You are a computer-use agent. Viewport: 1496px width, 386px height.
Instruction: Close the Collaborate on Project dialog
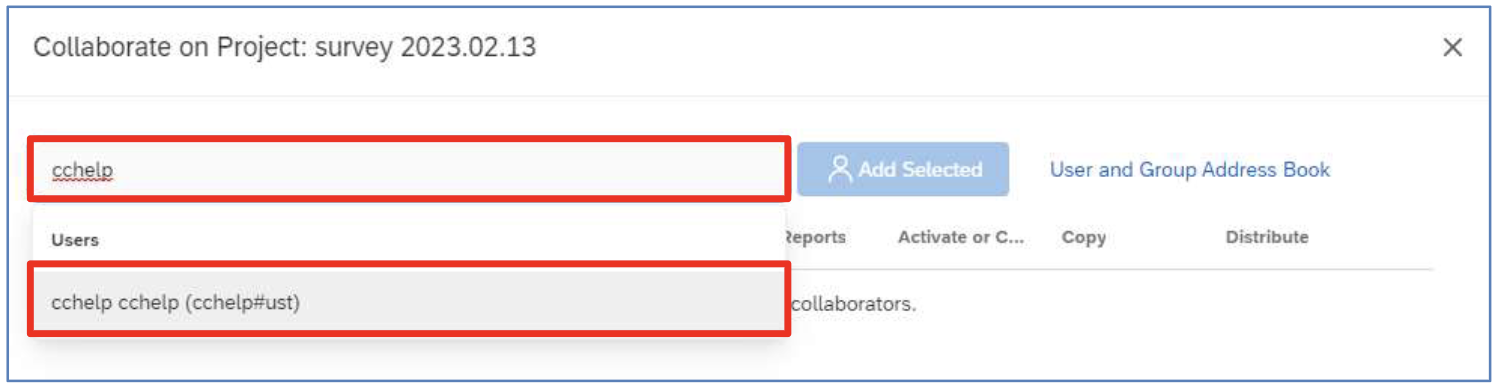coord(1452,47)
